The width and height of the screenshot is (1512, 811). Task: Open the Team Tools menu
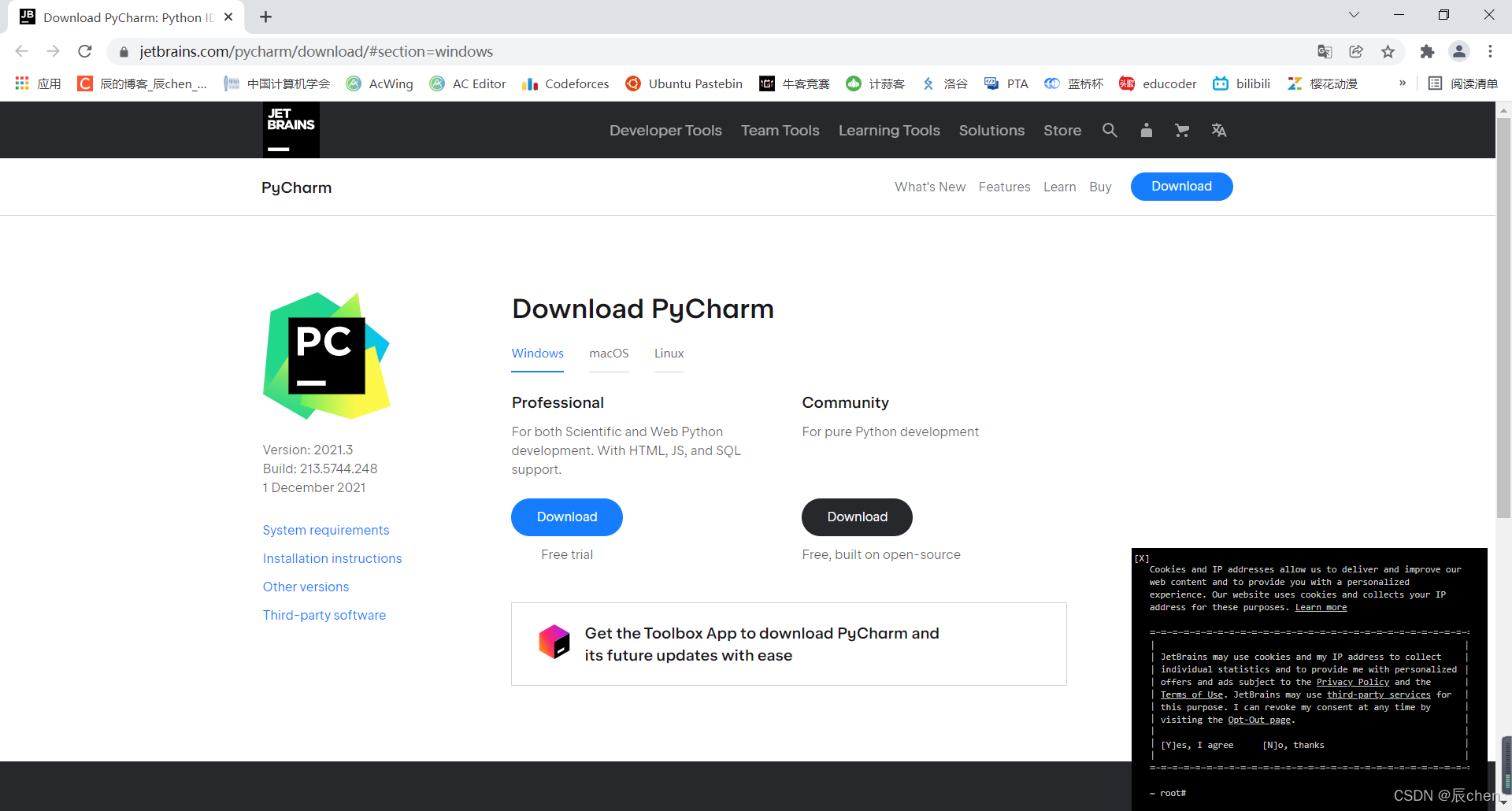click(780, 131)
